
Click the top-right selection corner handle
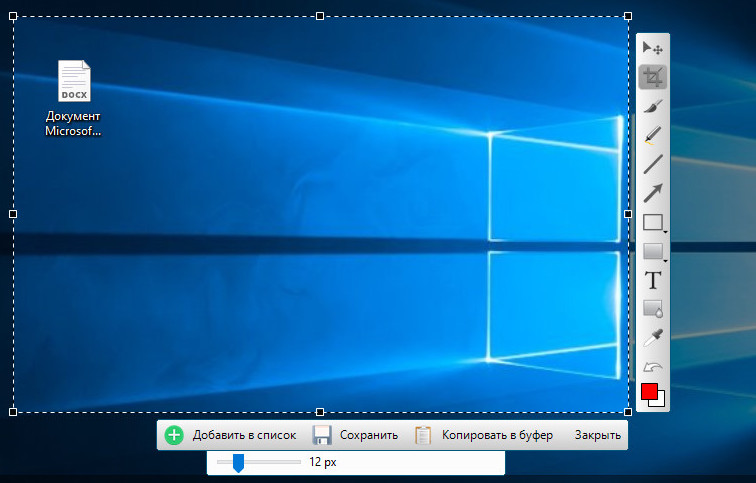point(628,16)
